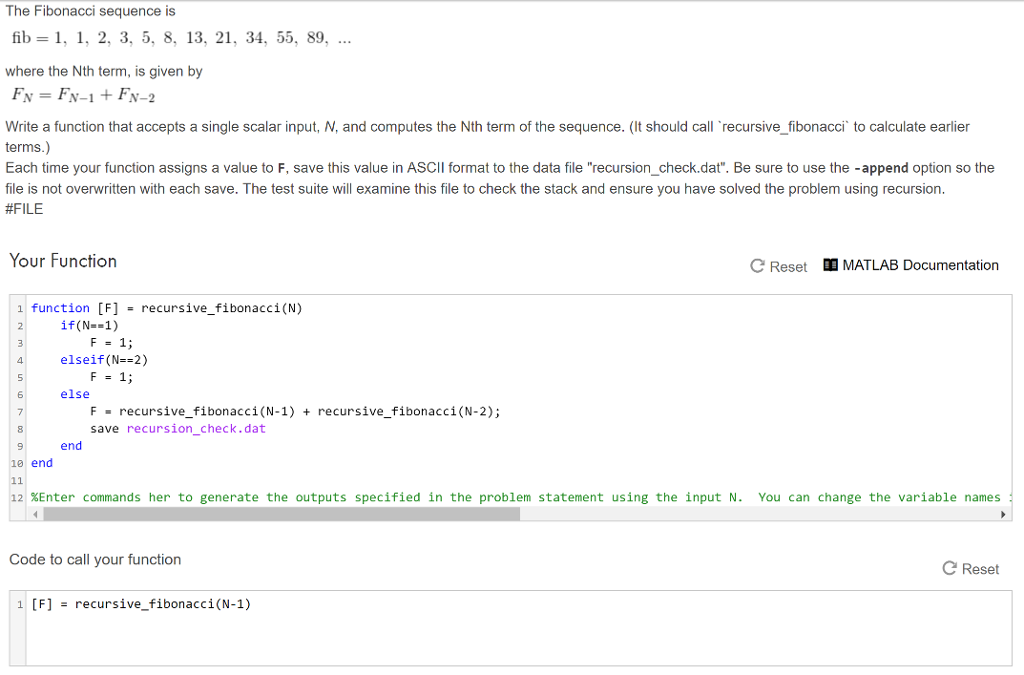Click the right arrow of the editor scrollbar

coord(1001,513)
